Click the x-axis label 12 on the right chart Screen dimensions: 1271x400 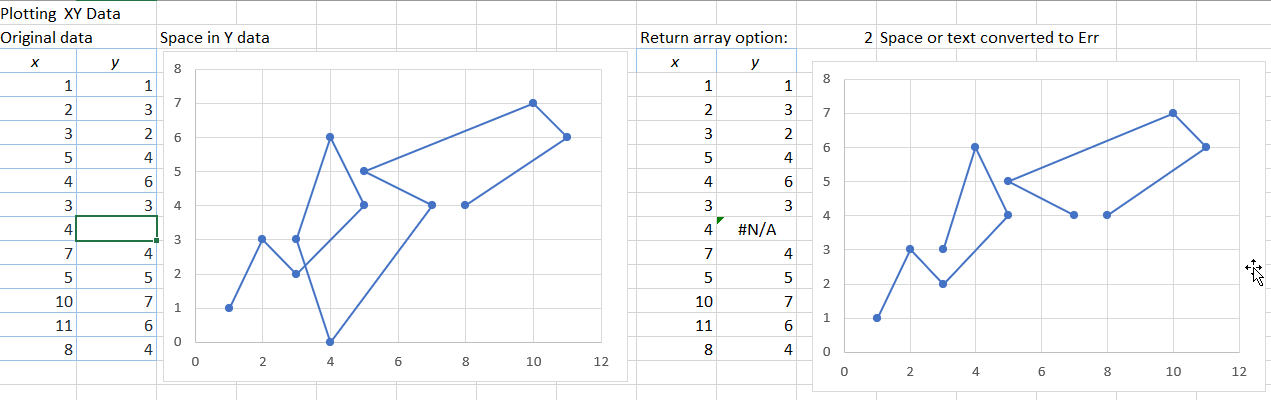(1238, 371)
